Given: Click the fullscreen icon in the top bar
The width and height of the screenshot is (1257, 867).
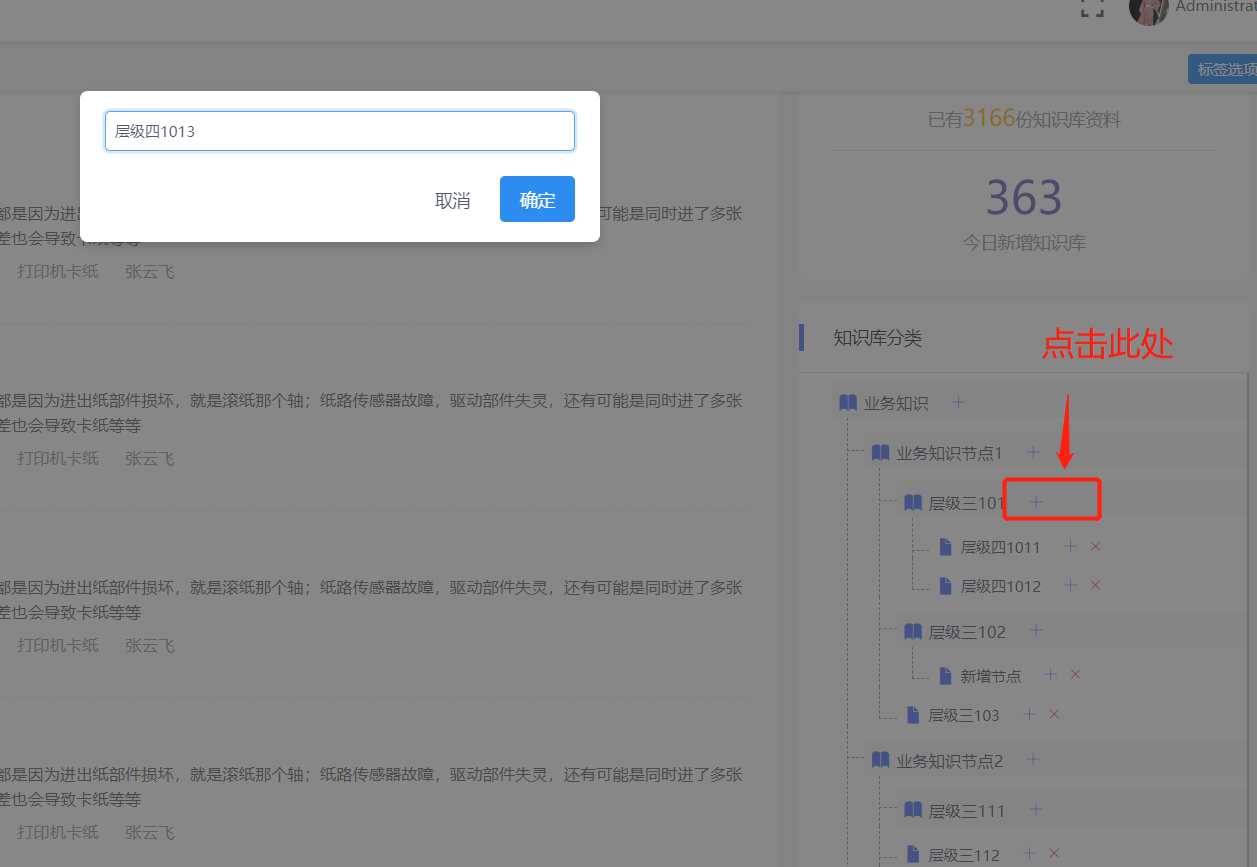Looking at the screenshot, I should (x=1092, y=10).
